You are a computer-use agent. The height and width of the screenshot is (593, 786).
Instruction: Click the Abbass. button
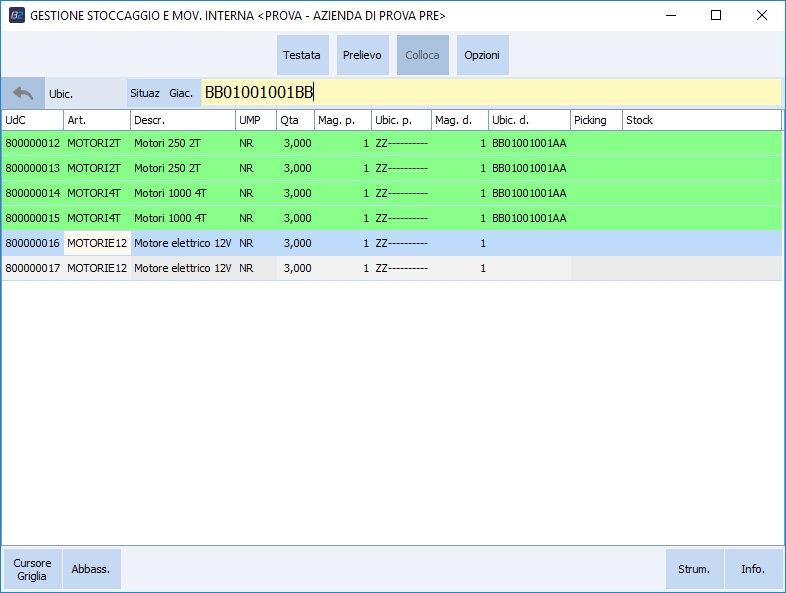(x=91, y=569)
